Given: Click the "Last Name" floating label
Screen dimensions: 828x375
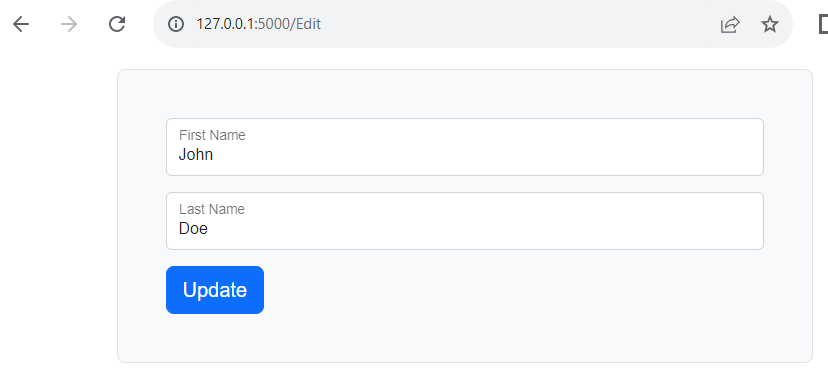Looking at the screenshot, I should 212,209.
